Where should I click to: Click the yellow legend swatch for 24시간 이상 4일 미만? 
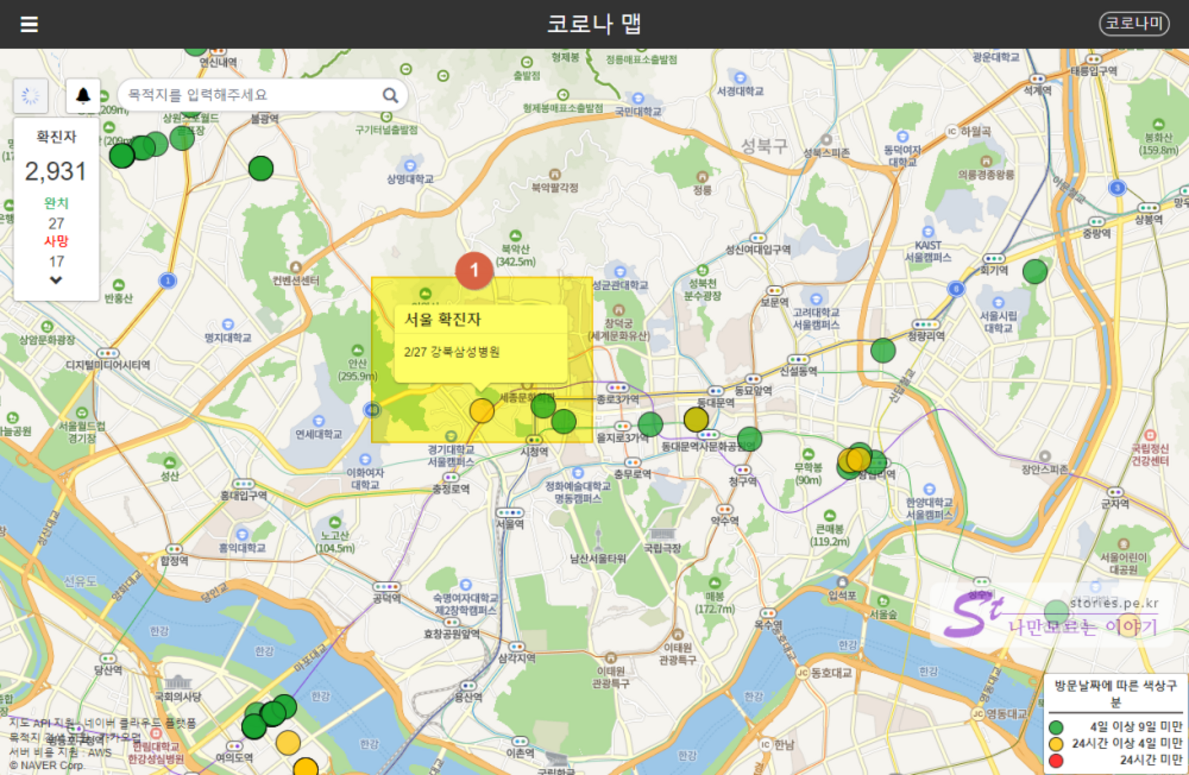pyautogui.click(x=1056, y=744)
